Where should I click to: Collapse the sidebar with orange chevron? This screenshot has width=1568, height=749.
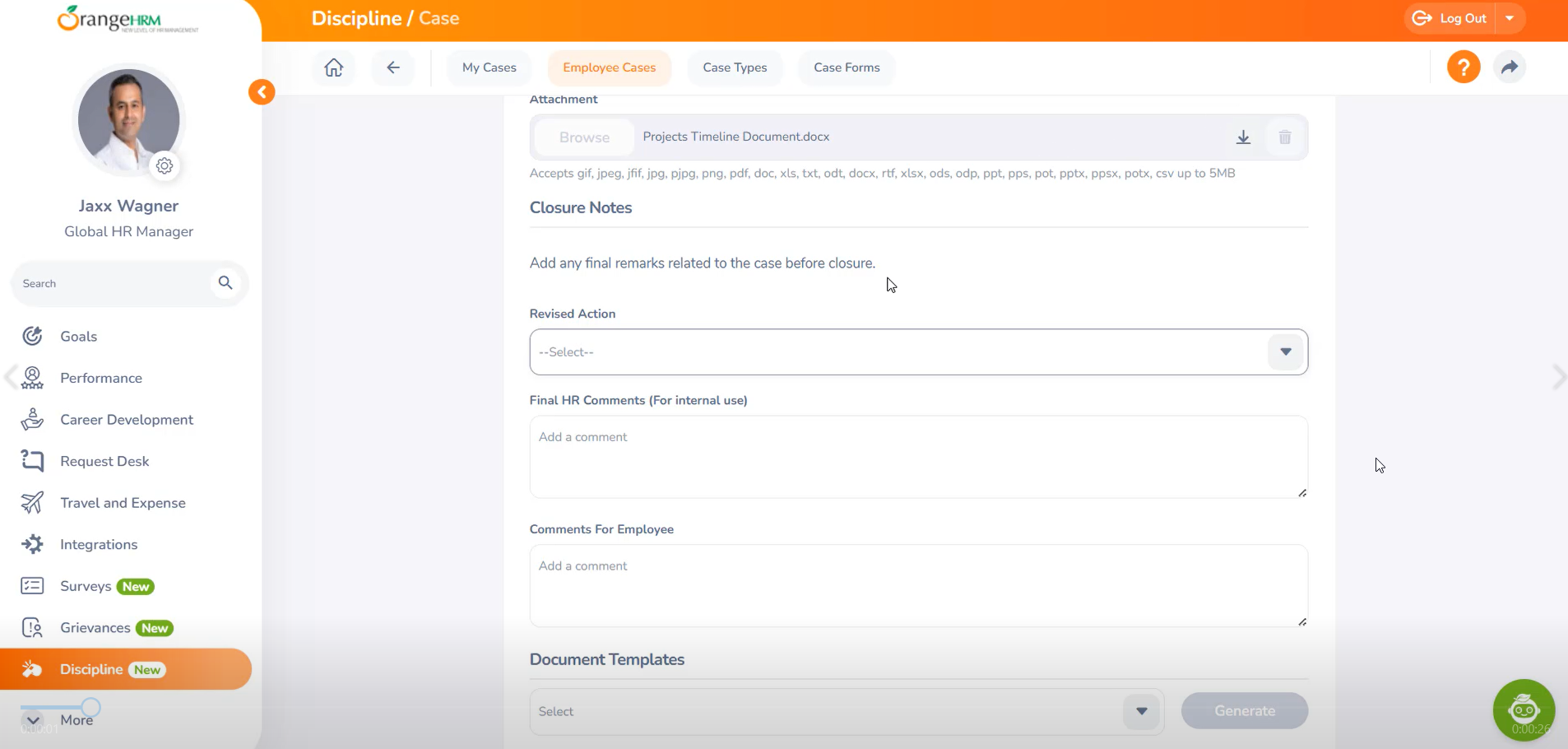click(x=262, y=92)
